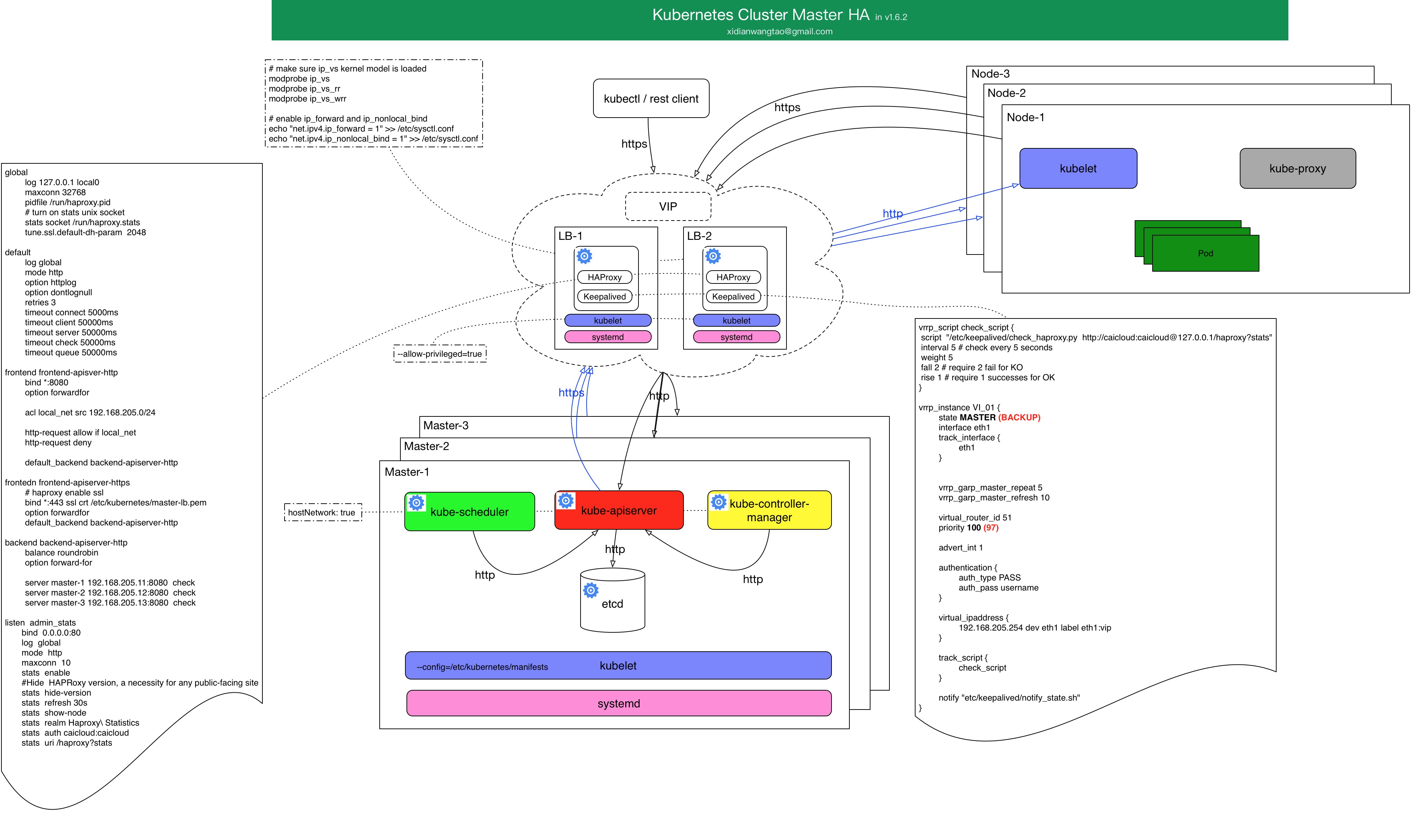Click the --config=/etc/kubernetes/manifests text
This screenshot has height=840, width=1411.
coord(482,667)
